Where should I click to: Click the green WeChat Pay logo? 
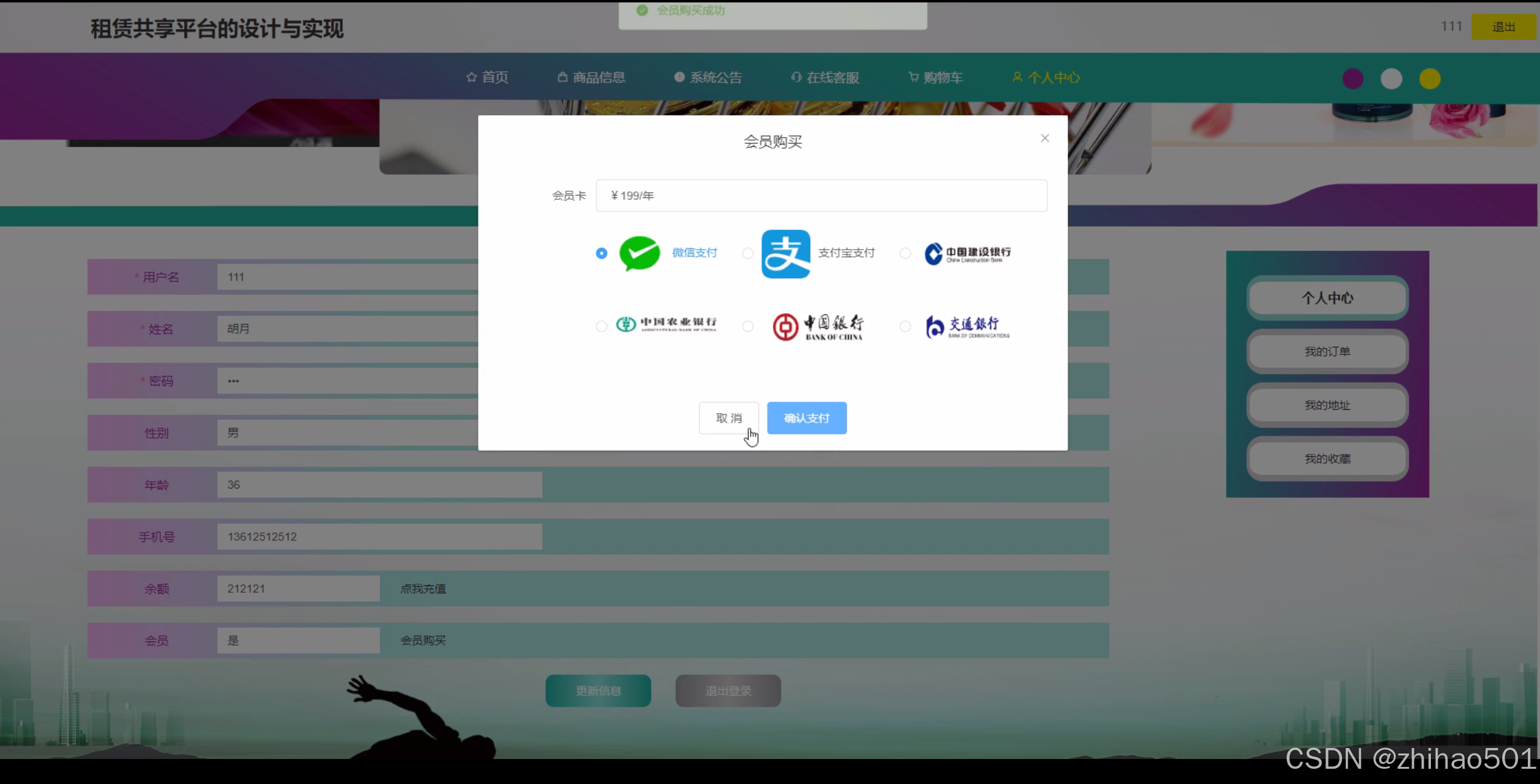(640, 253)
